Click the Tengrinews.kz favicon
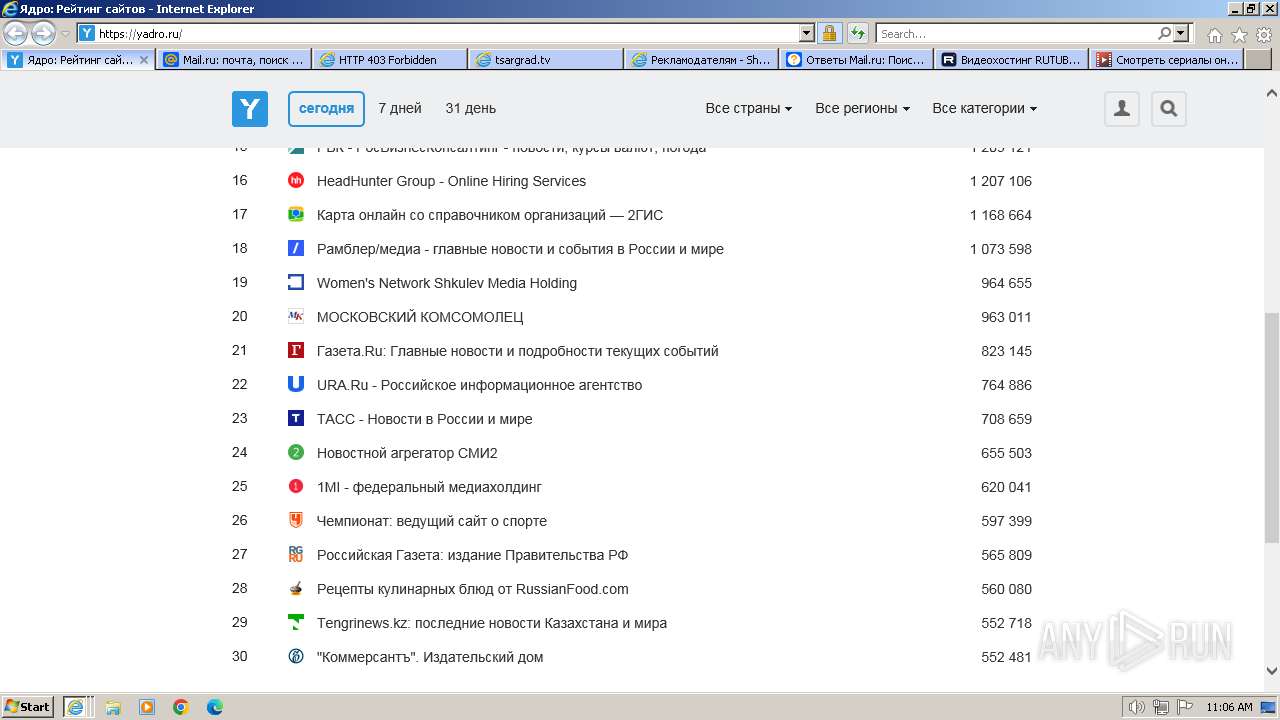Viewport: 1280px width, 720px height. [x=296, y=623]
